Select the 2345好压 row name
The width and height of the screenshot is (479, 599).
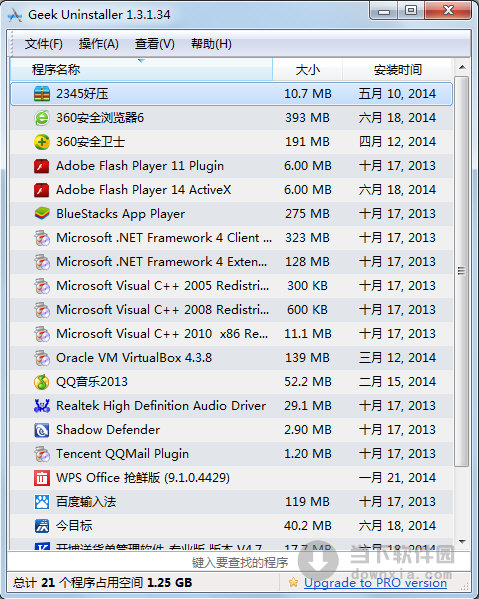(x=82, y=94)
